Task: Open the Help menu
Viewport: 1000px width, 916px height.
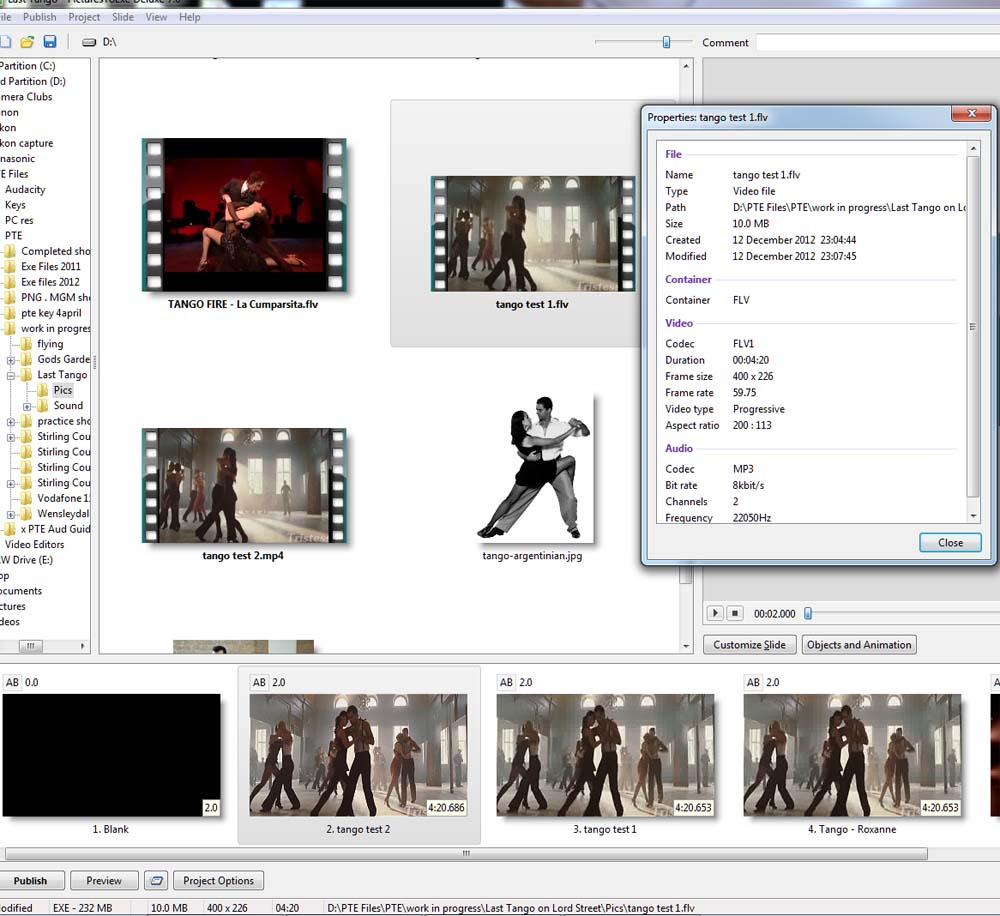Action: (x=189, y=17)
